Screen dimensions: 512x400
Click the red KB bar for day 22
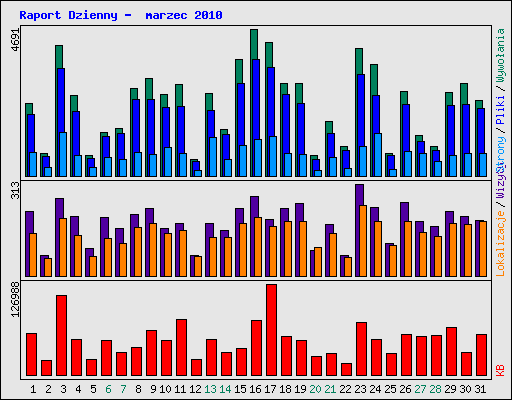click(x=346, y=370)
